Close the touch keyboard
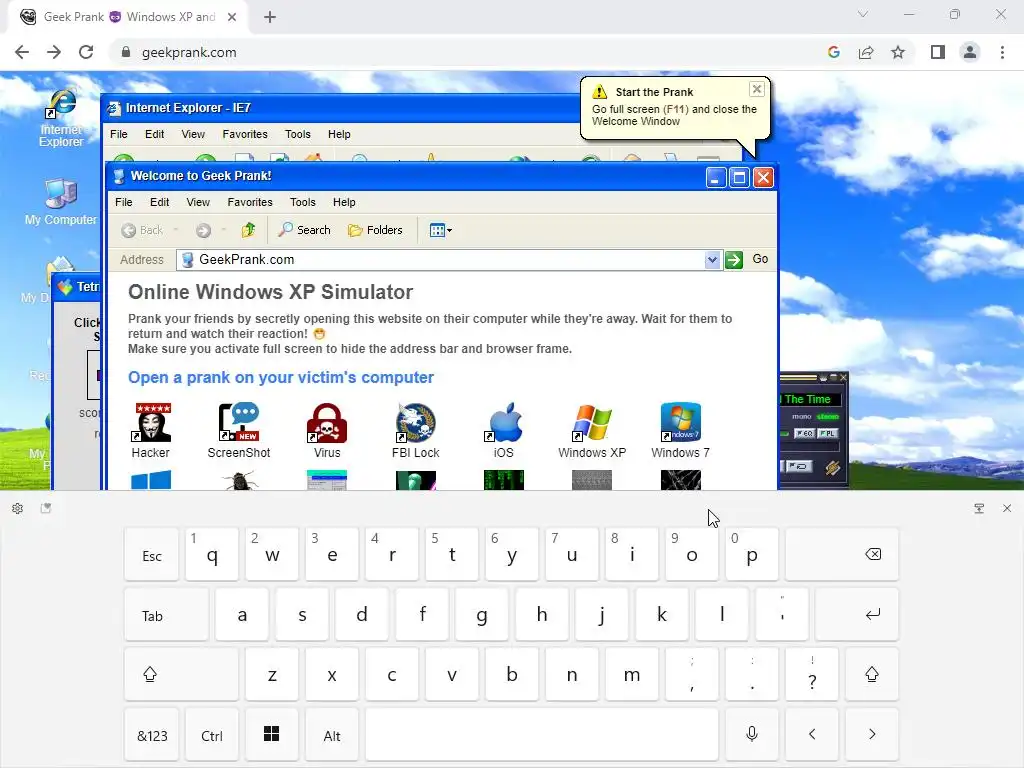This screenshot has height=768, width=1024. pyautogui.click(x=1007, y=508)
